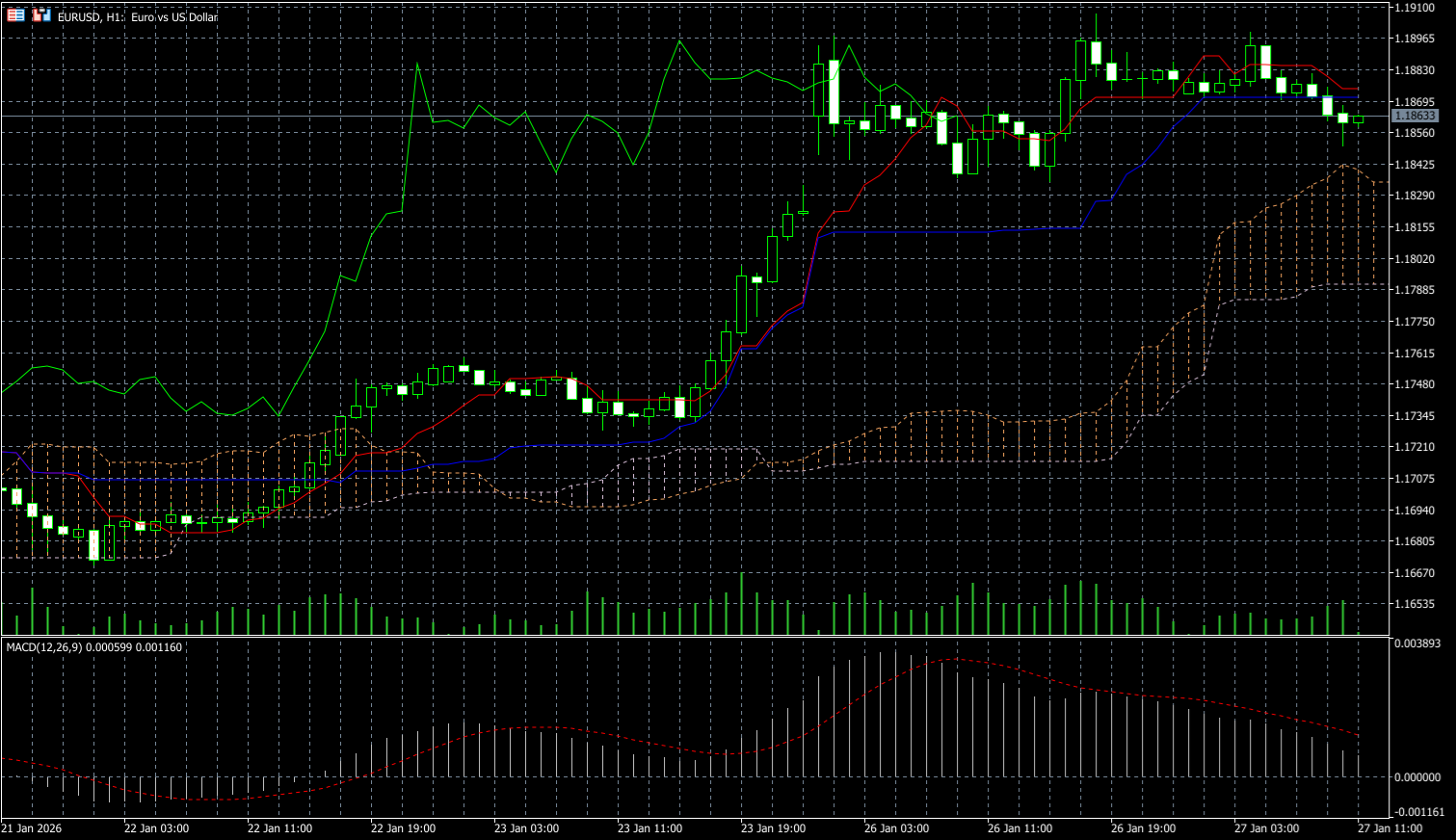
Task: Click the 1.18020 price axis label
Action: pyautogui.click(x=1416, y=259)
